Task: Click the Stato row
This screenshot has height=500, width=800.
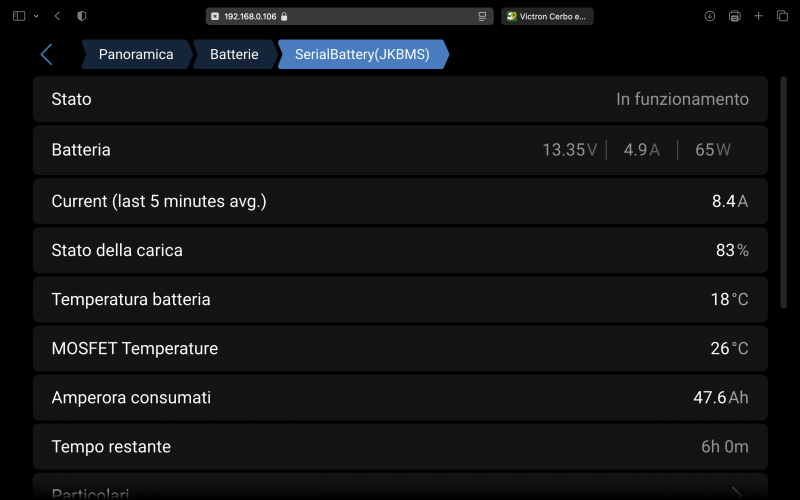Action: tap(401, 99)
